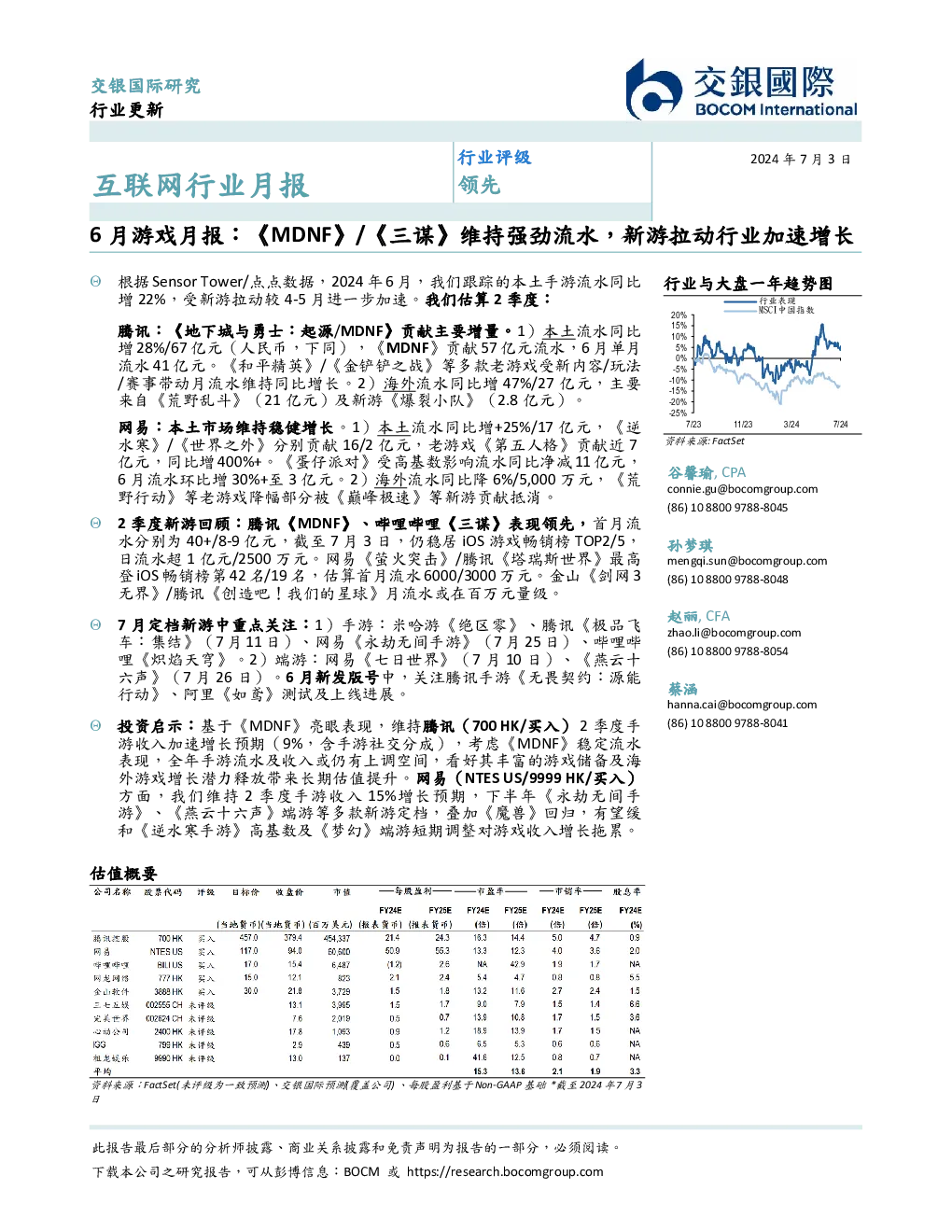Click stock code 002555 CH in table
This screenshot has width=952, height=1232.
point(164,1005)
